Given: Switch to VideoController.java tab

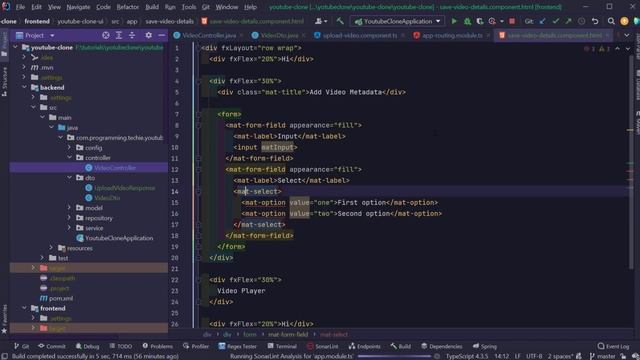Looking at the screenshot, I should (209, 36).
